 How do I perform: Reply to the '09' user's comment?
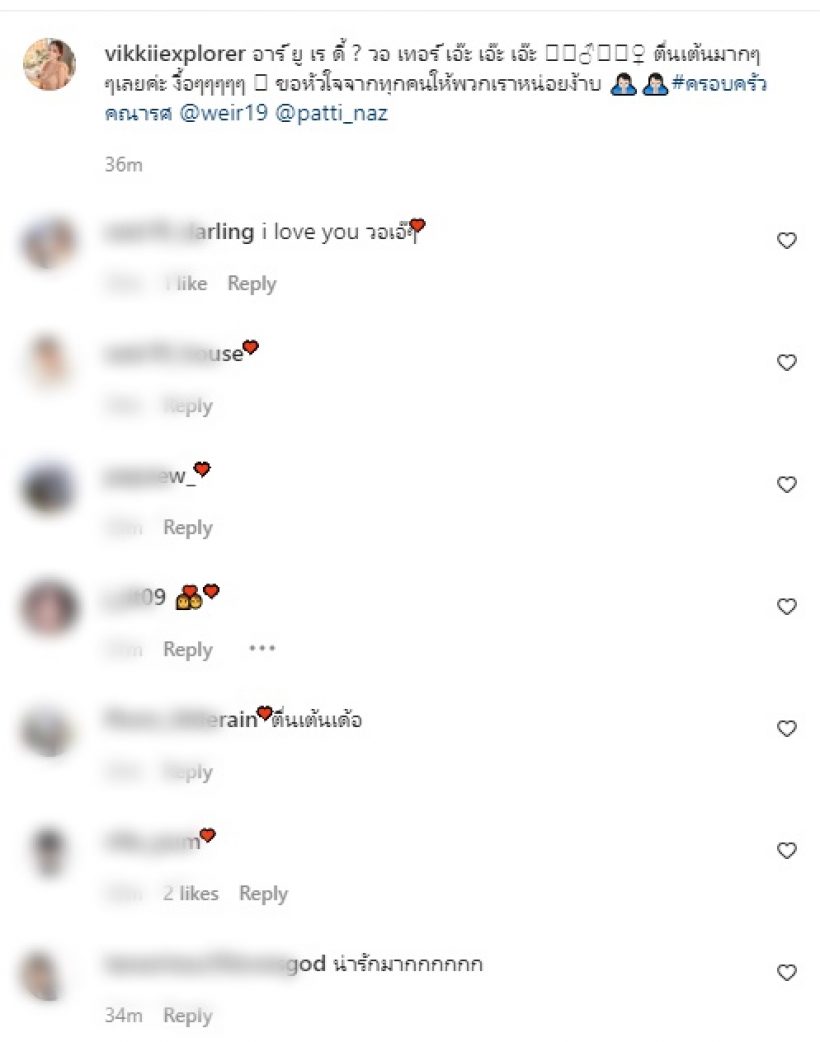pos(188,649)
